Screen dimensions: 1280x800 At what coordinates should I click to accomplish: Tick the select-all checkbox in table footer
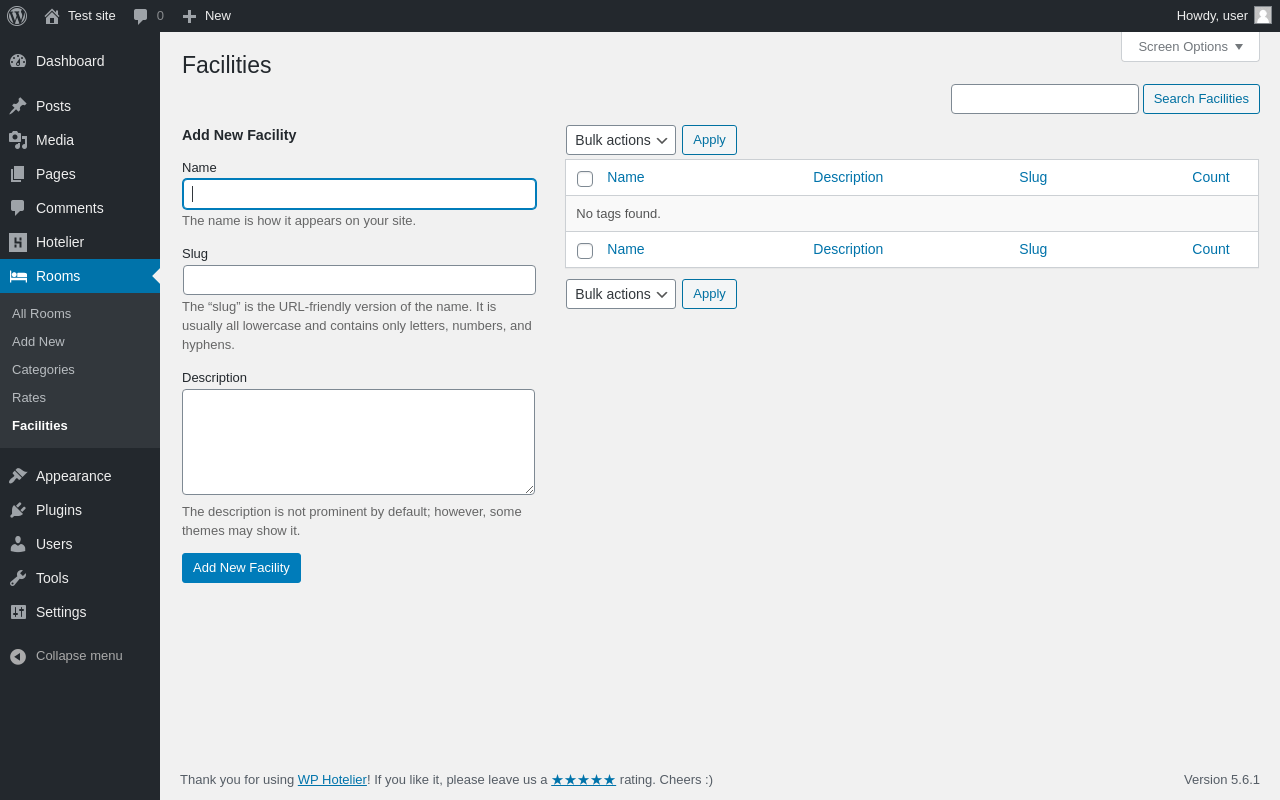585,251
